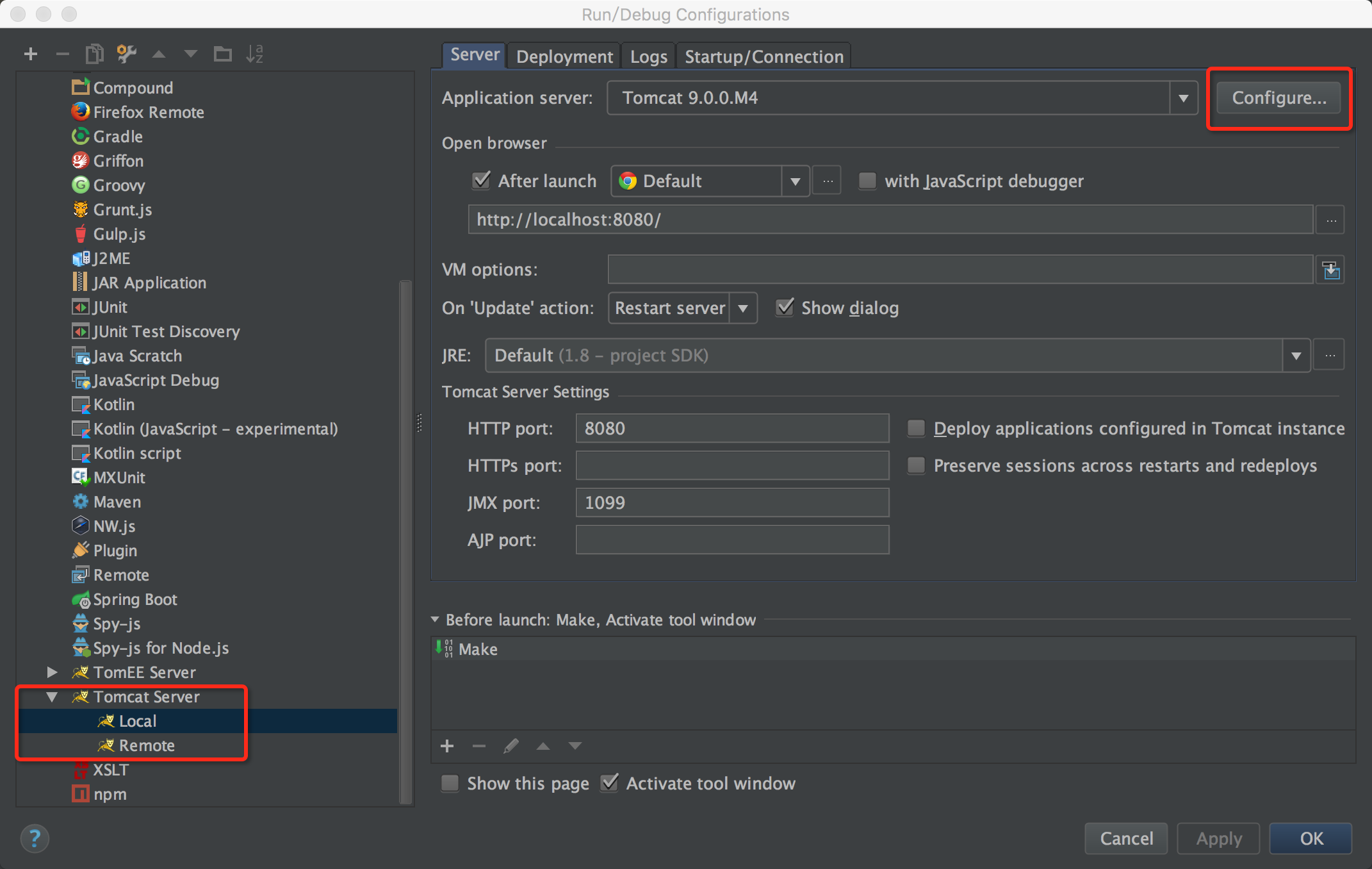This screenshot has width=1372, height=869.
Task: Click the create folder icon in toolbar
Action: [x=222, y=54]
